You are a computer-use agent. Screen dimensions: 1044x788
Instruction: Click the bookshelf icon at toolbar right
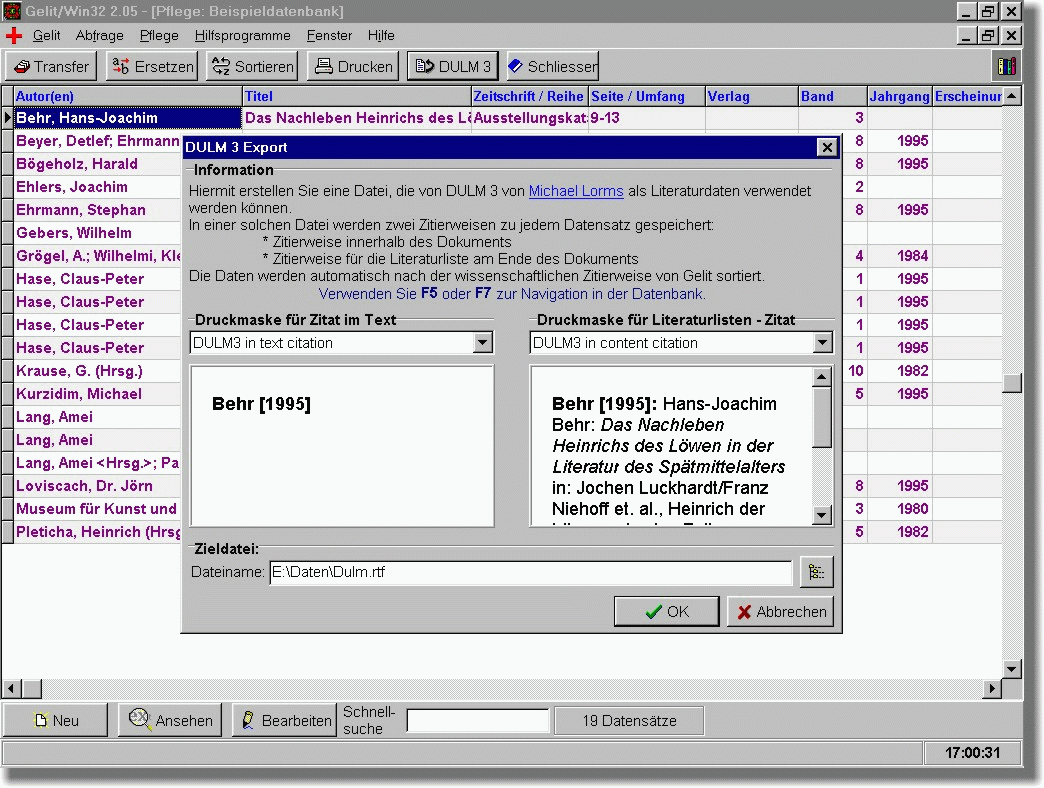coord(1007,66)
